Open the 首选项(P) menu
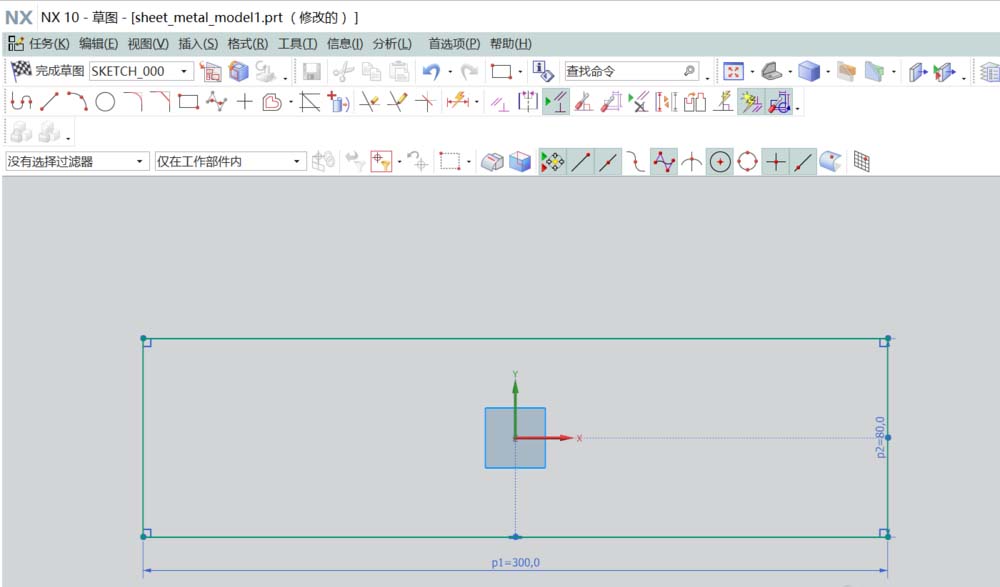This screenshot has width=1000, height=587. (x=454, y=44)
